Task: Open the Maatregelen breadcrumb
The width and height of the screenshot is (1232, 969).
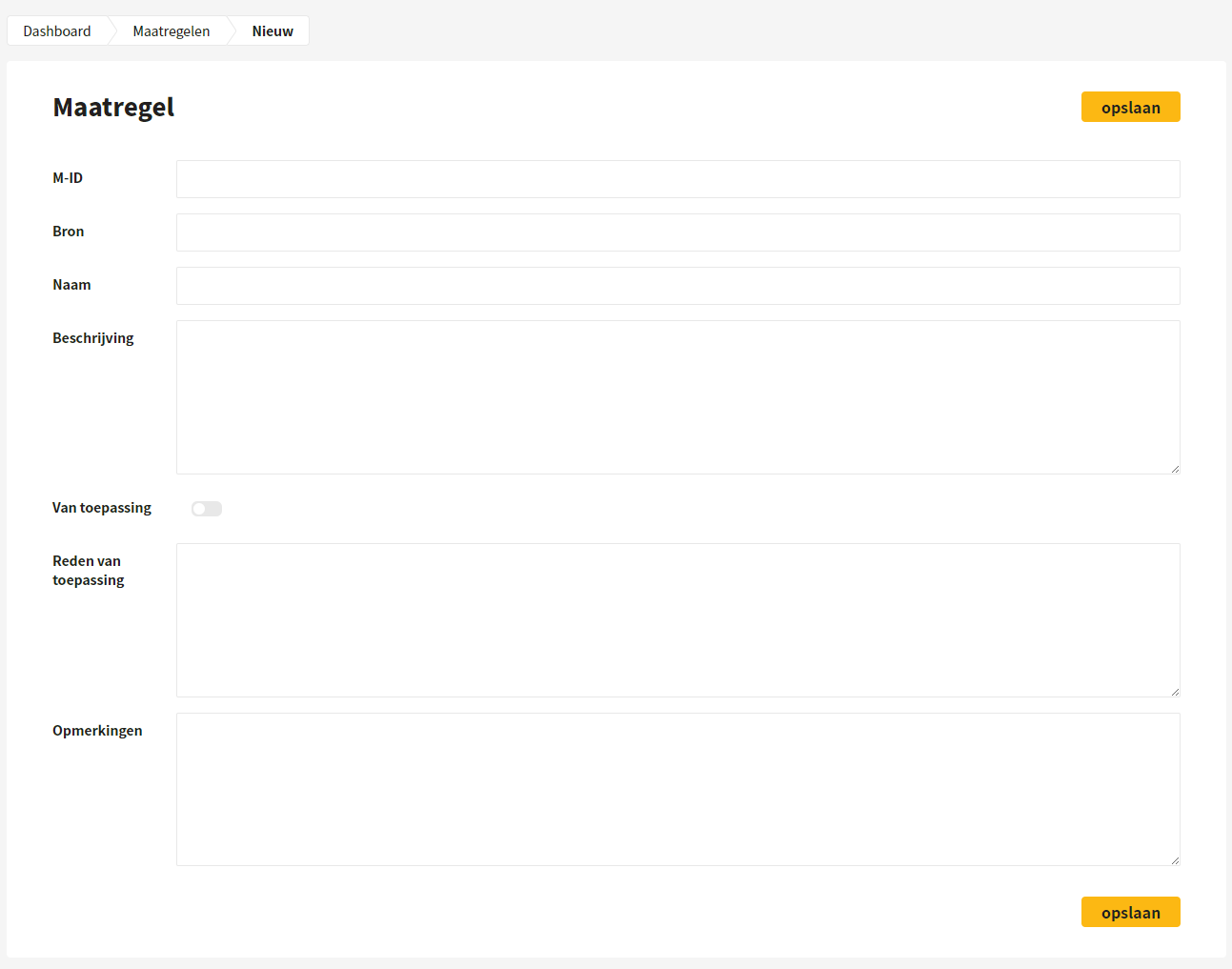Action: click(x=172, y=30)
